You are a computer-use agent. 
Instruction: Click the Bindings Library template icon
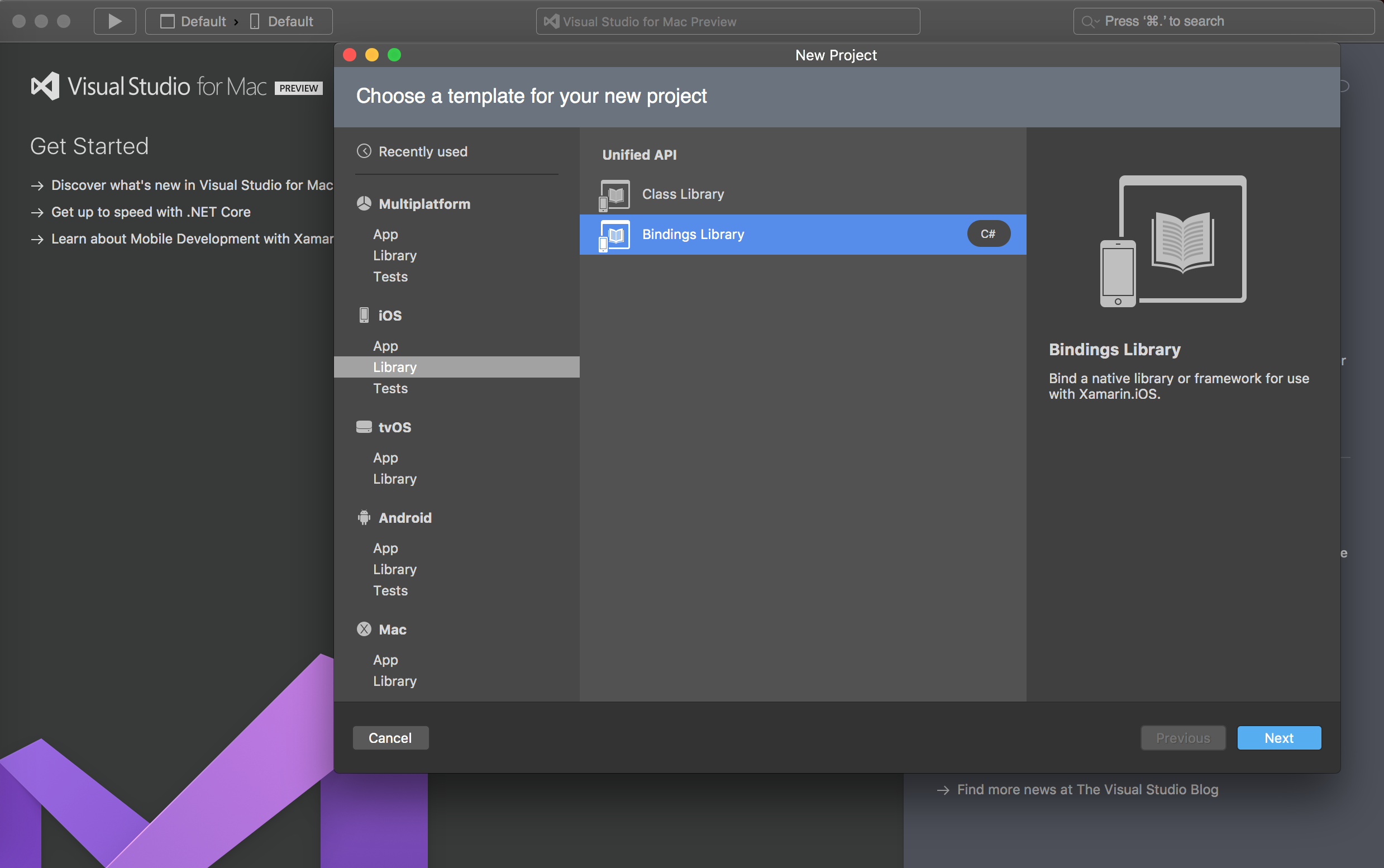pos(614,235)
